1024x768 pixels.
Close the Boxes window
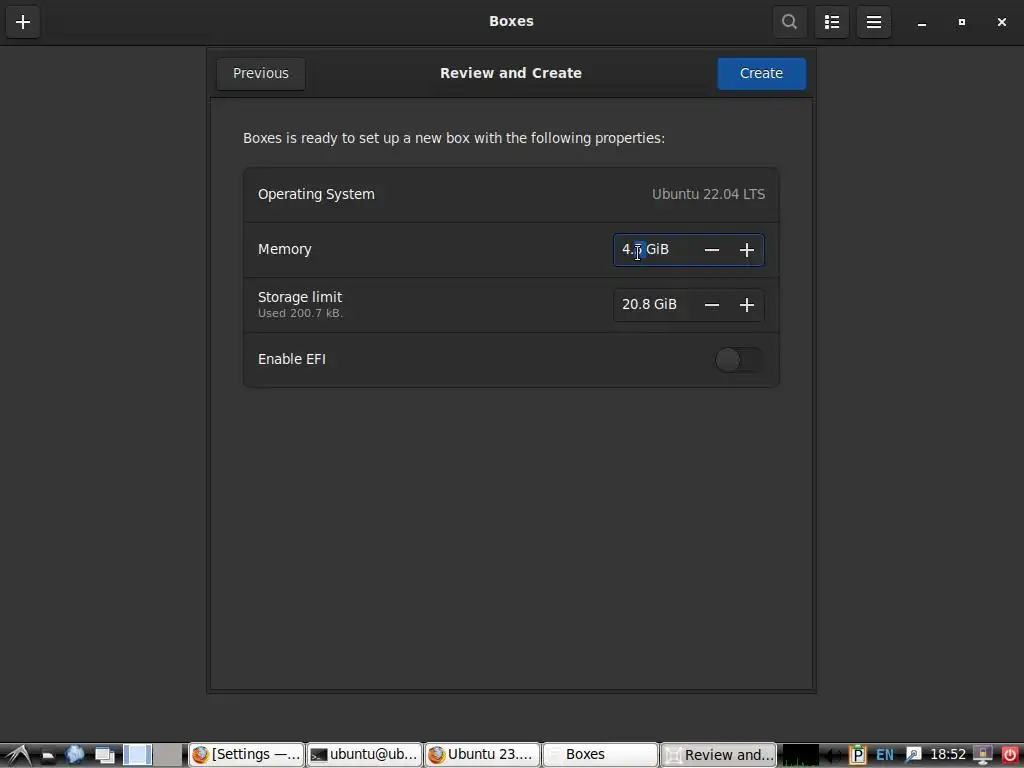1002,22
